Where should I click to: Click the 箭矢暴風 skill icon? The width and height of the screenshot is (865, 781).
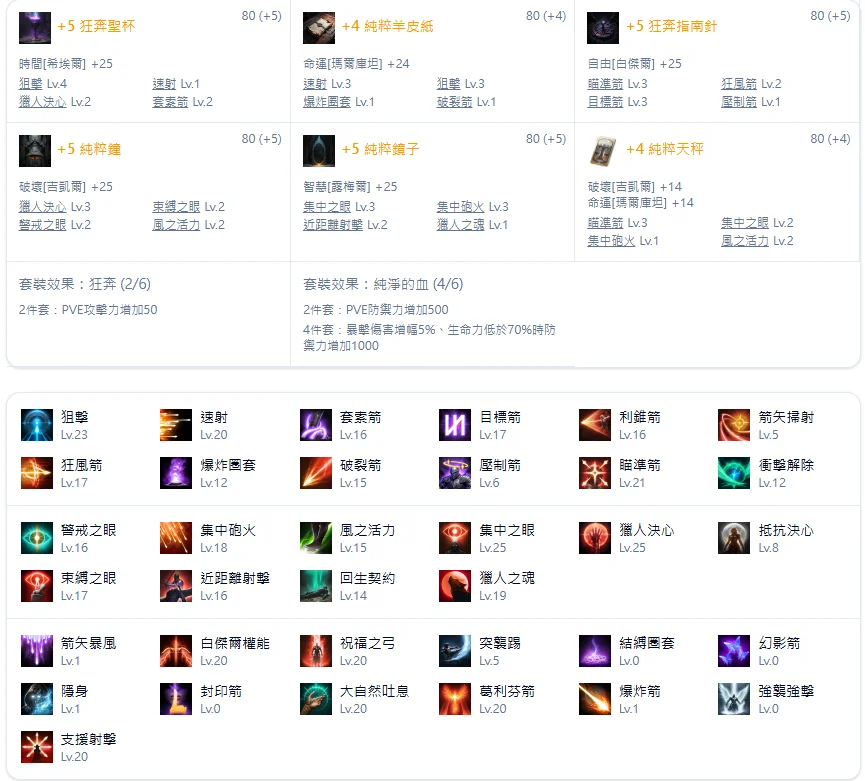coord(36,651)
